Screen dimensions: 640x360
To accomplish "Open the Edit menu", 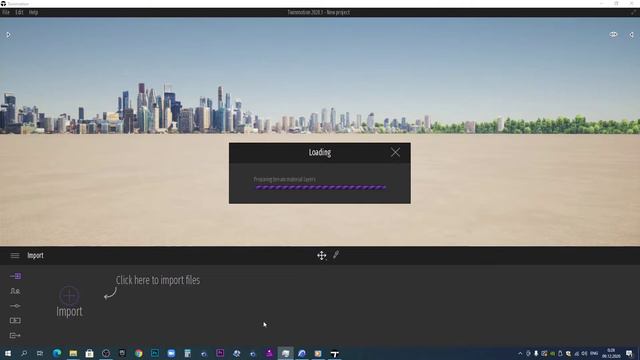I will pos(19,12).
